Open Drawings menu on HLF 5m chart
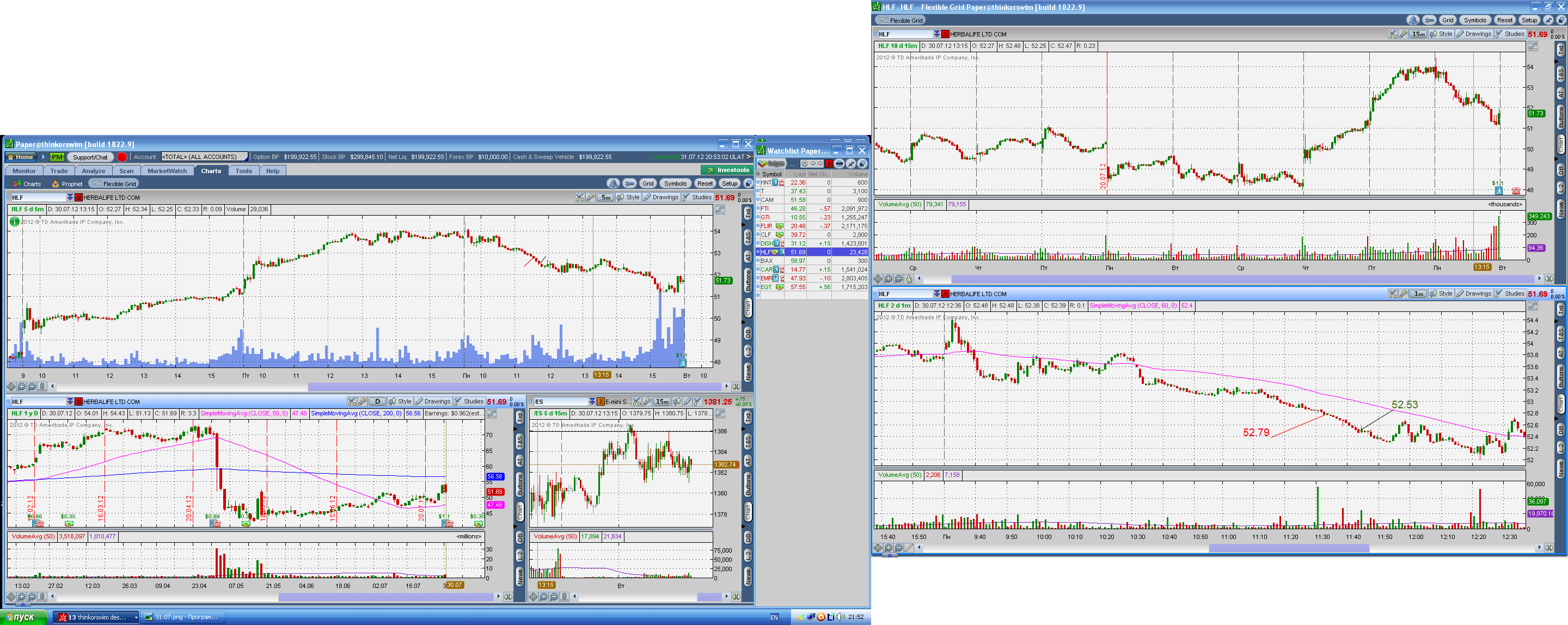This screenshot has width=1568, height=625. [x=661, y=198]
